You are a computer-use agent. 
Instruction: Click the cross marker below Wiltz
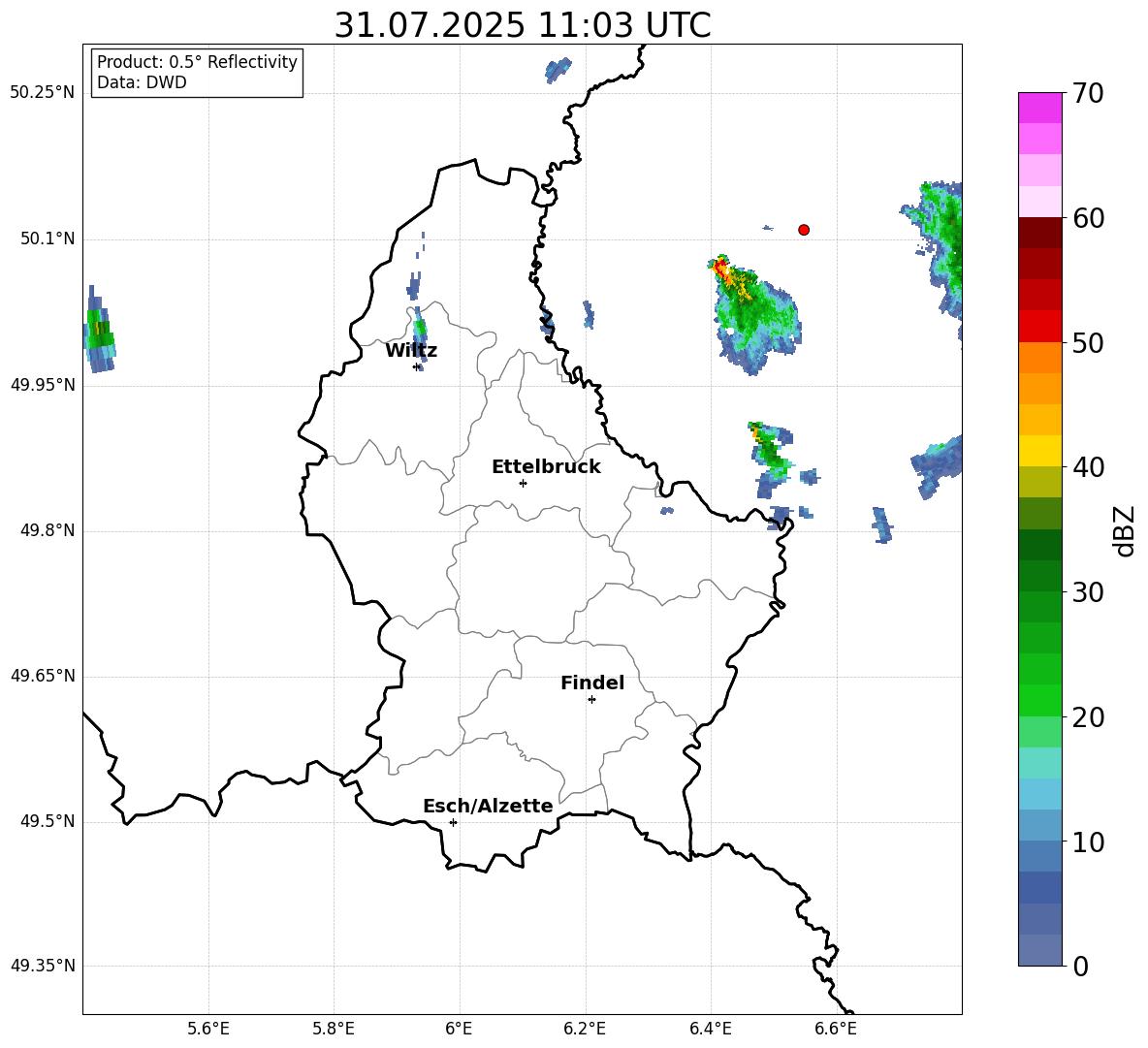[x=417, y=366]
